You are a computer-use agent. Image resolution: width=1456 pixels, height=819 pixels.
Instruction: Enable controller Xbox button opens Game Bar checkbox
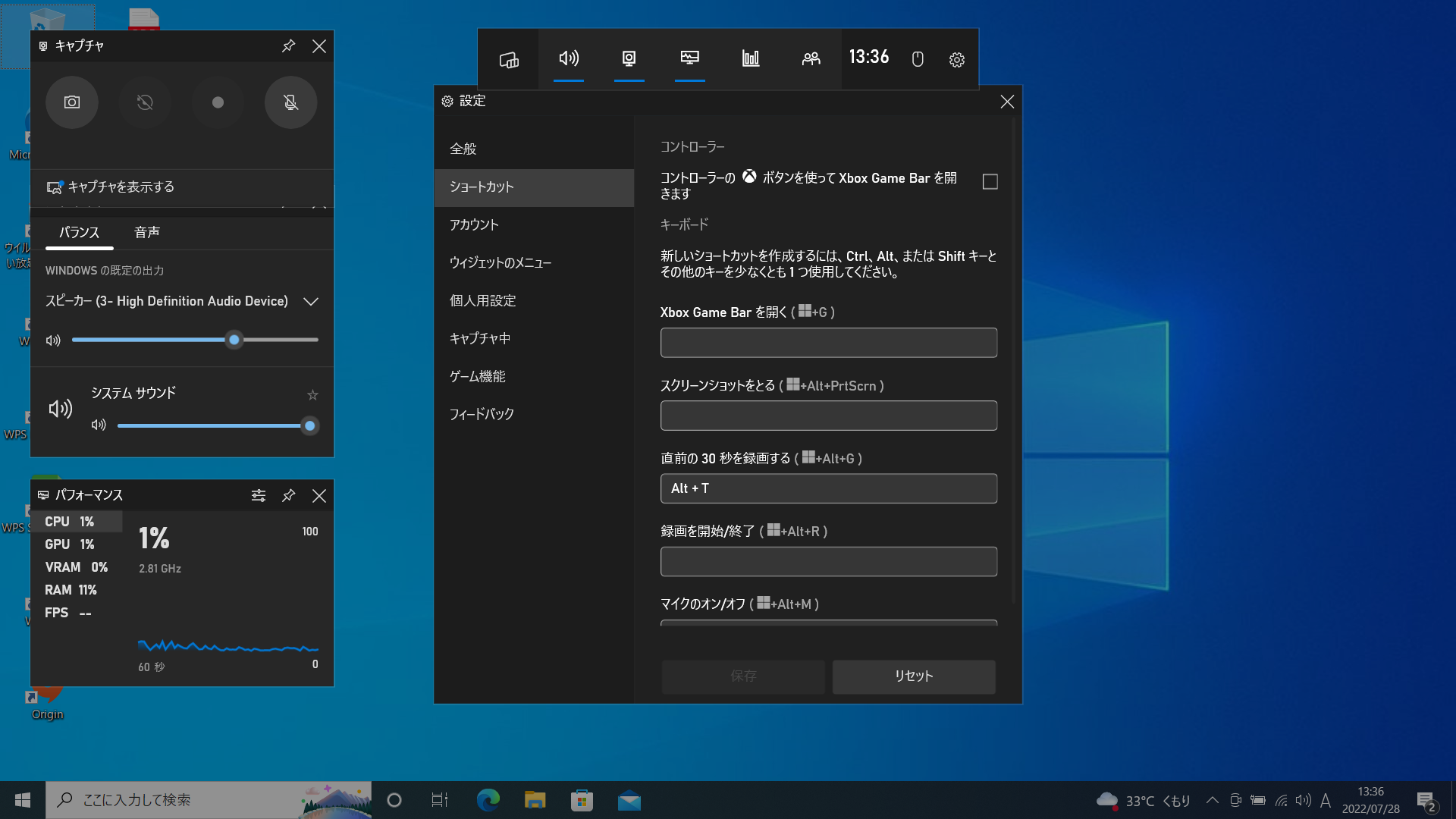[990, 182]
